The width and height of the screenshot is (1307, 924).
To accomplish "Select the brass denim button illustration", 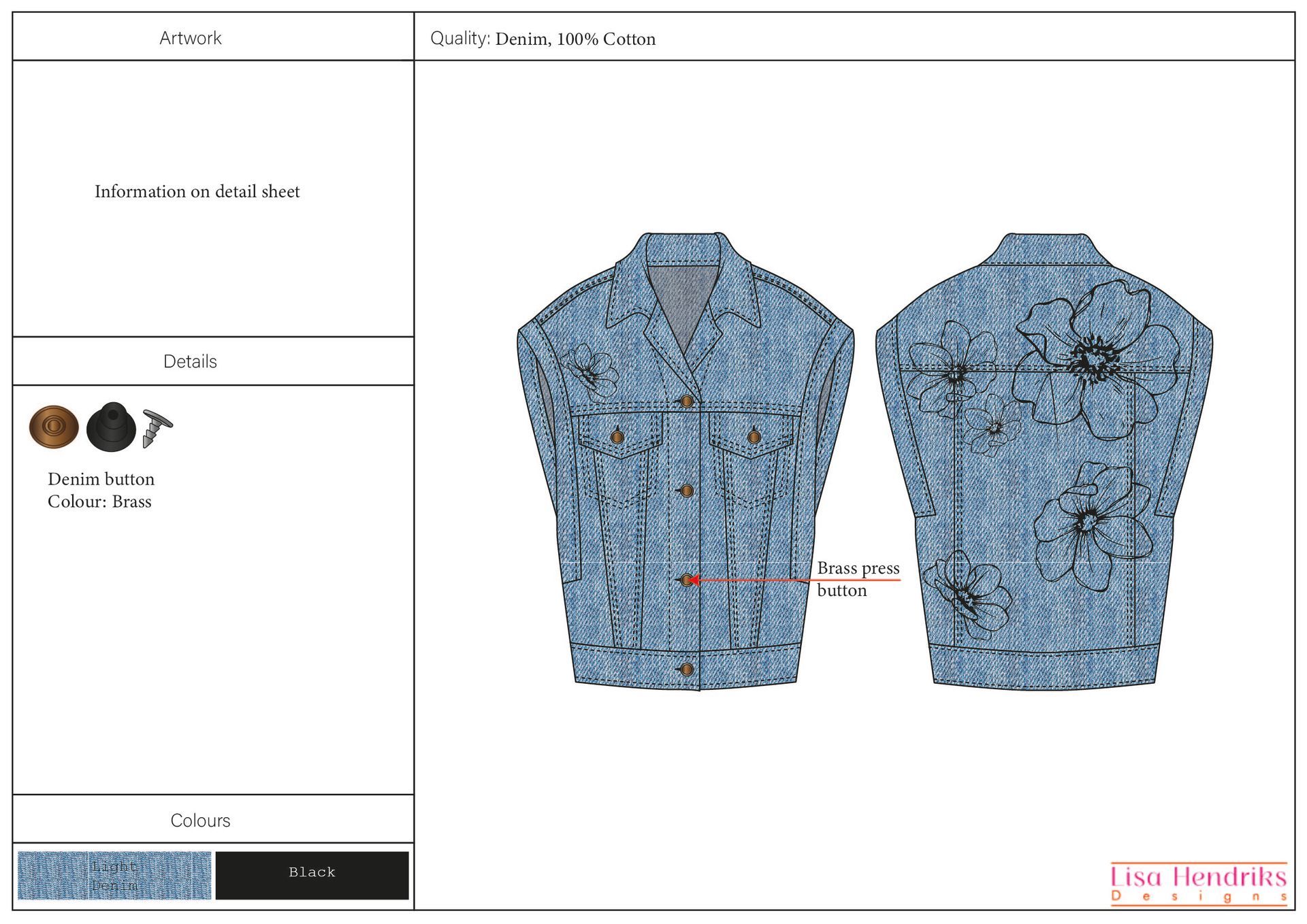I will click(53, 425).
